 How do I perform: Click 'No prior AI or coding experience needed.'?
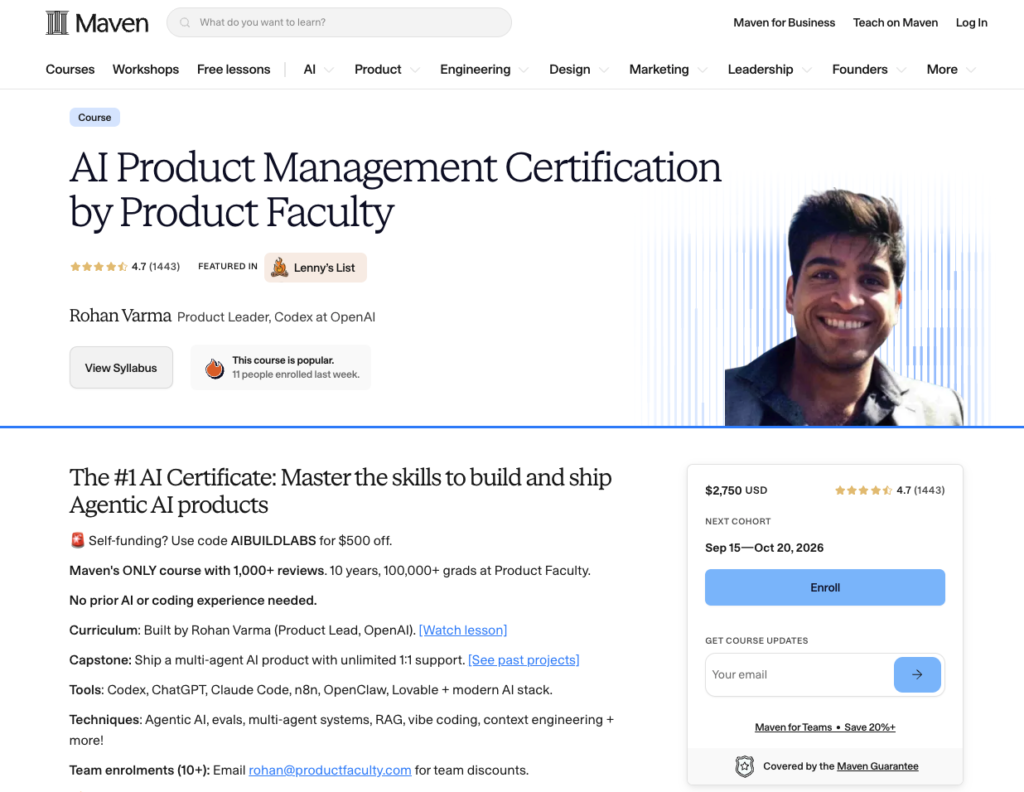[193, 600]
